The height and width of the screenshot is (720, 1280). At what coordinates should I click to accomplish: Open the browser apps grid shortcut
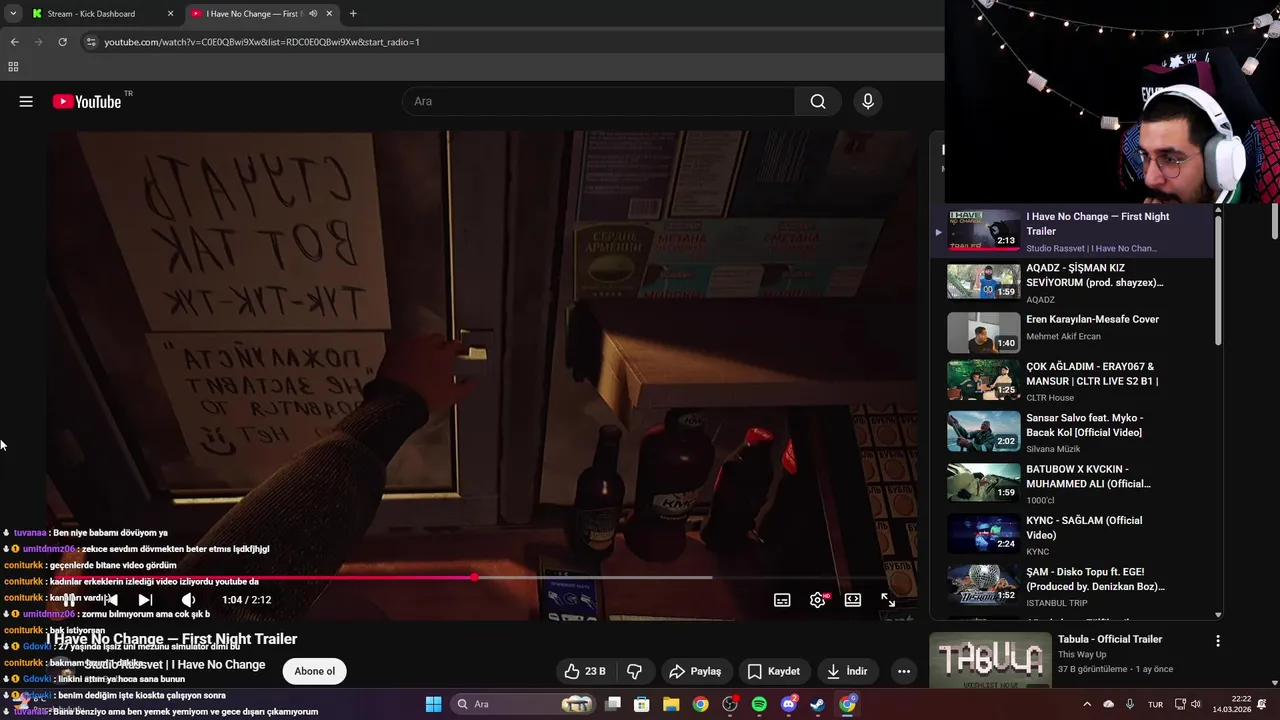[x=13, y=67]
